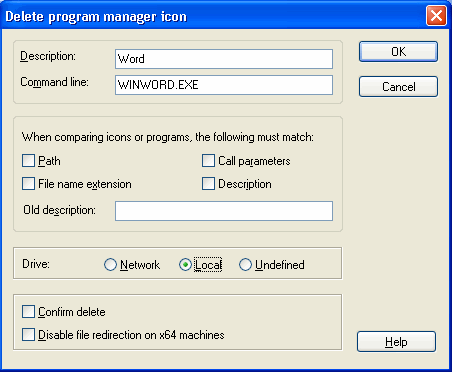Click the empty Old description field
This screenshot has width=452, height=372.
click(224, 211)
